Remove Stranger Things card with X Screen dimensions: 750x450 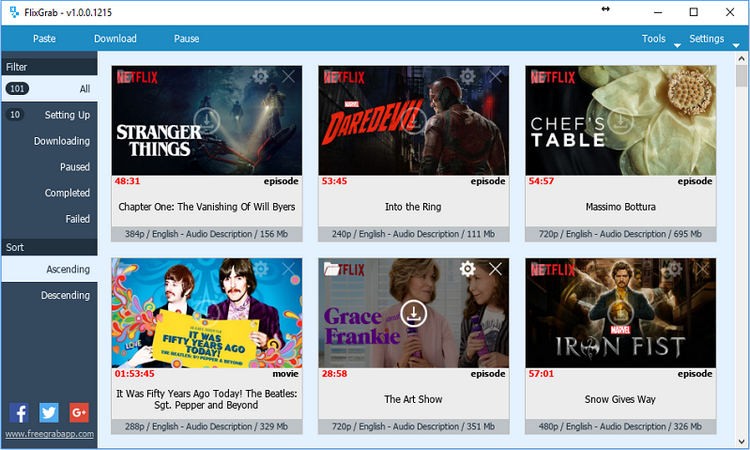[288, 76]
